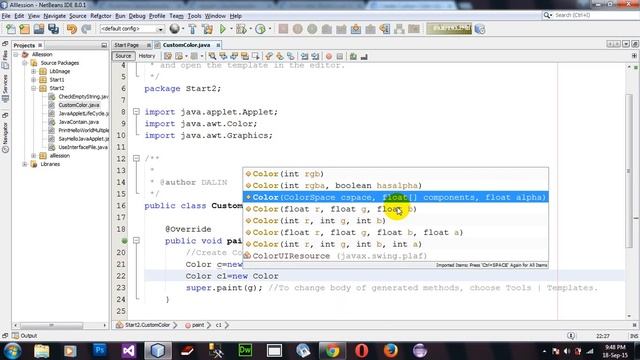Click the Open Project toolbar icon

[39, 29]
